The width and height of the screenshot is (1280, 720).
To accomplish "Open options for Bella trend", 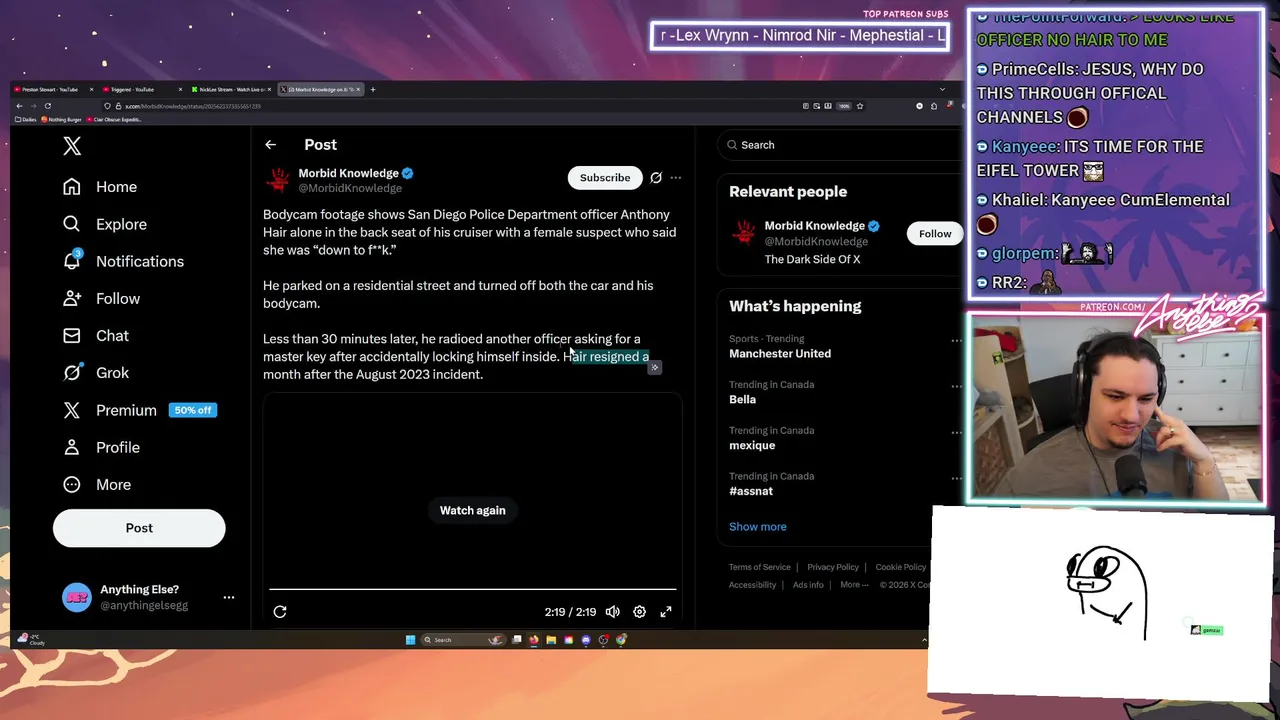I will [x=956, y=387].
